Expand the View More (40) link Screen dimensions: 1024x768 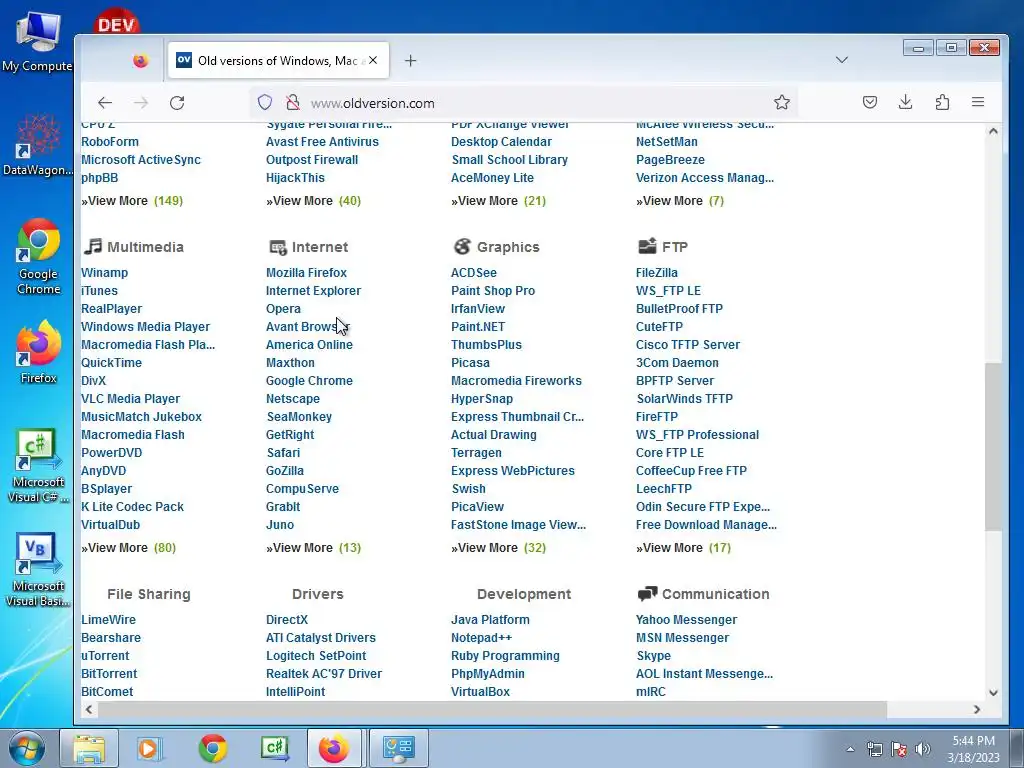click(313, 200)
